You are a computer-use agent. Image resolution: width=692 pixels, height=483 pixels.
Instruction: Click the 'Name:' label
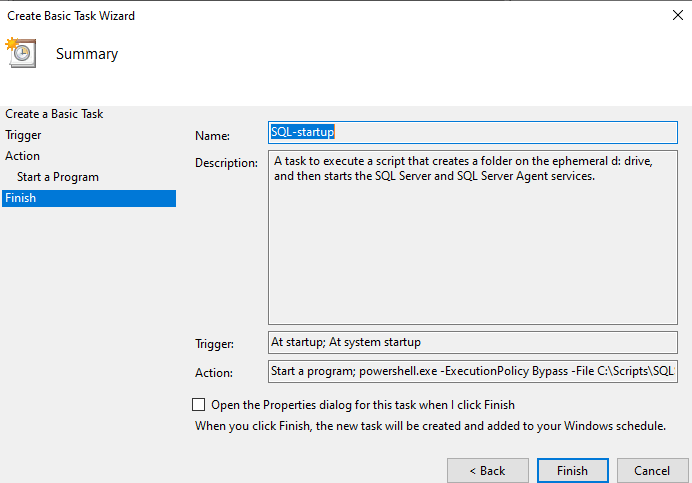pos(212,136)
